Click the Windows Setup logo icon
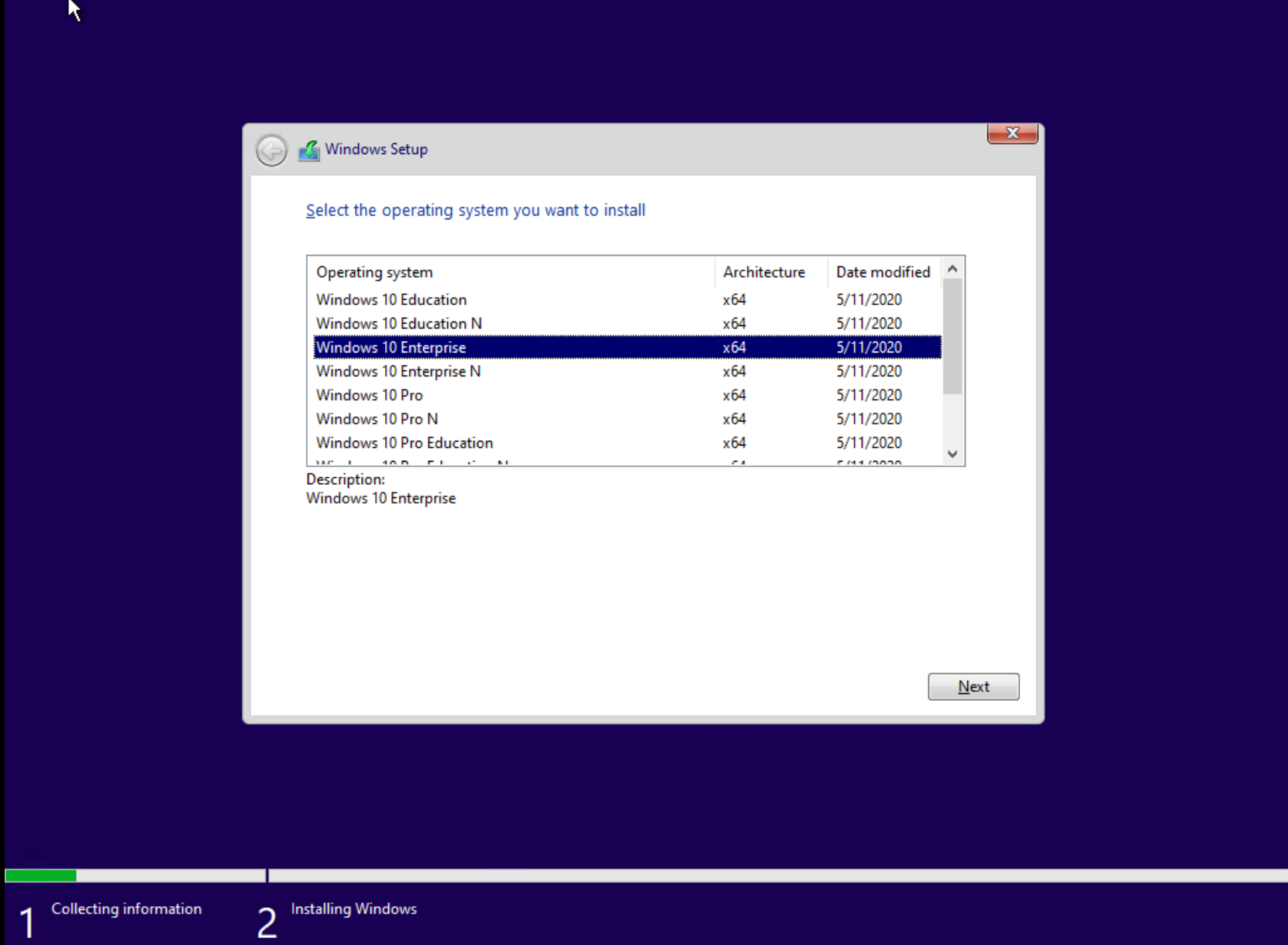This screenshot has width=1288, height=945. tap(308, 150)
